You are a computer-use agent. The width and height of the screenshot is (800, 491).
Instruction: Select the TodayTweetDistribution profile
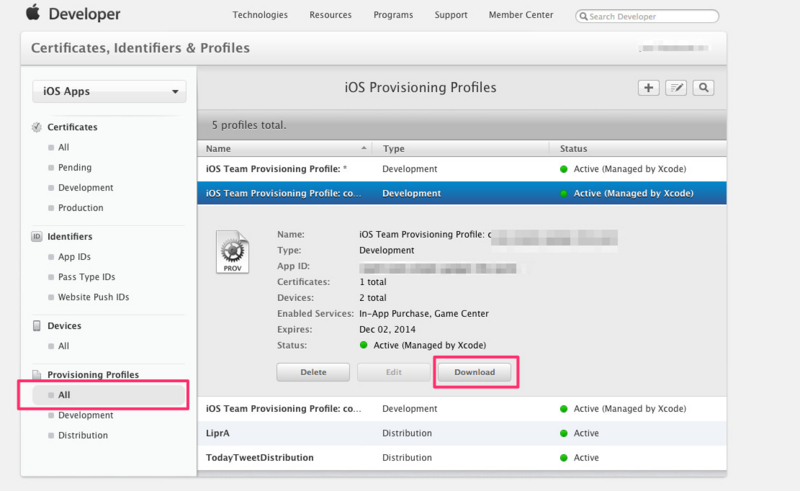462,458
